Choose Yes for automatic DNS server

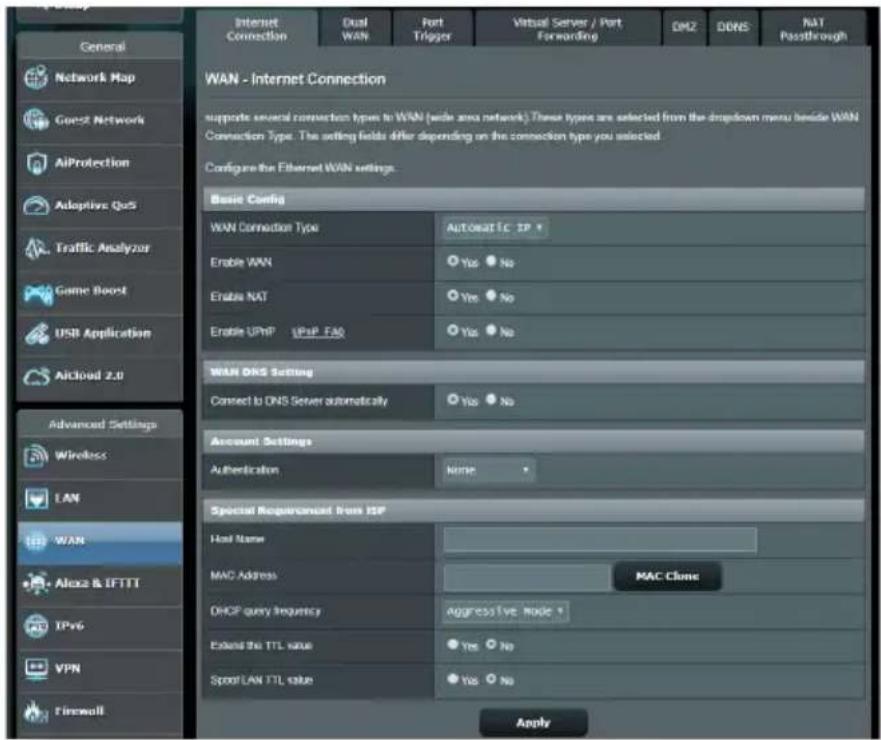(452, 399)
